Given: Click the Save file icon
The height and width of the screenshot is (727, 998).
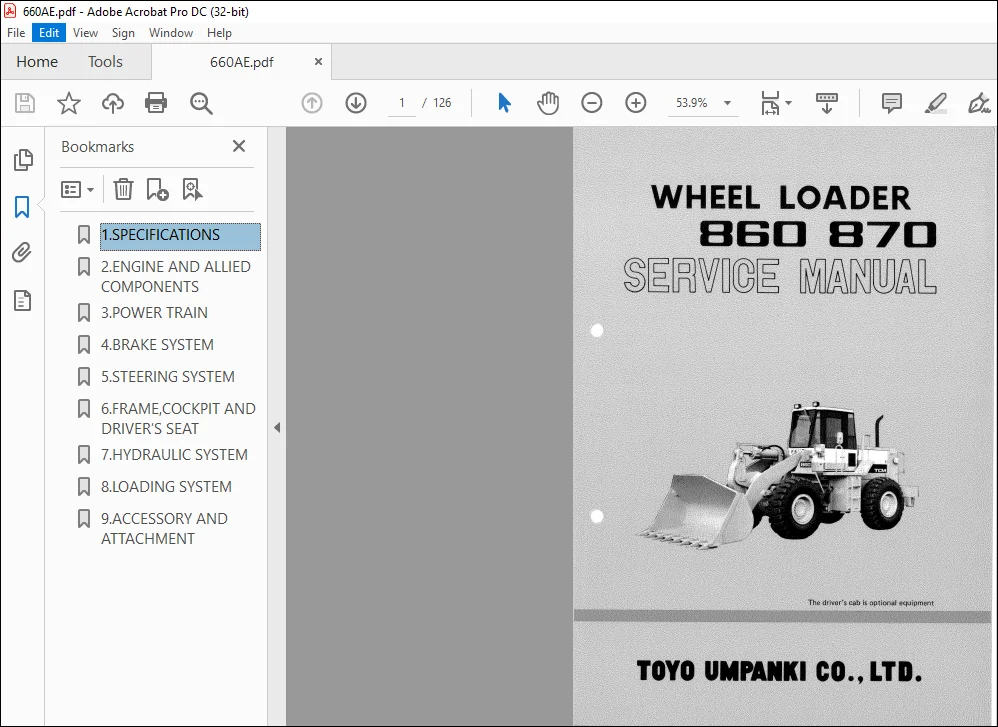Looking at the screenshot, I should [x=25, y=103].
